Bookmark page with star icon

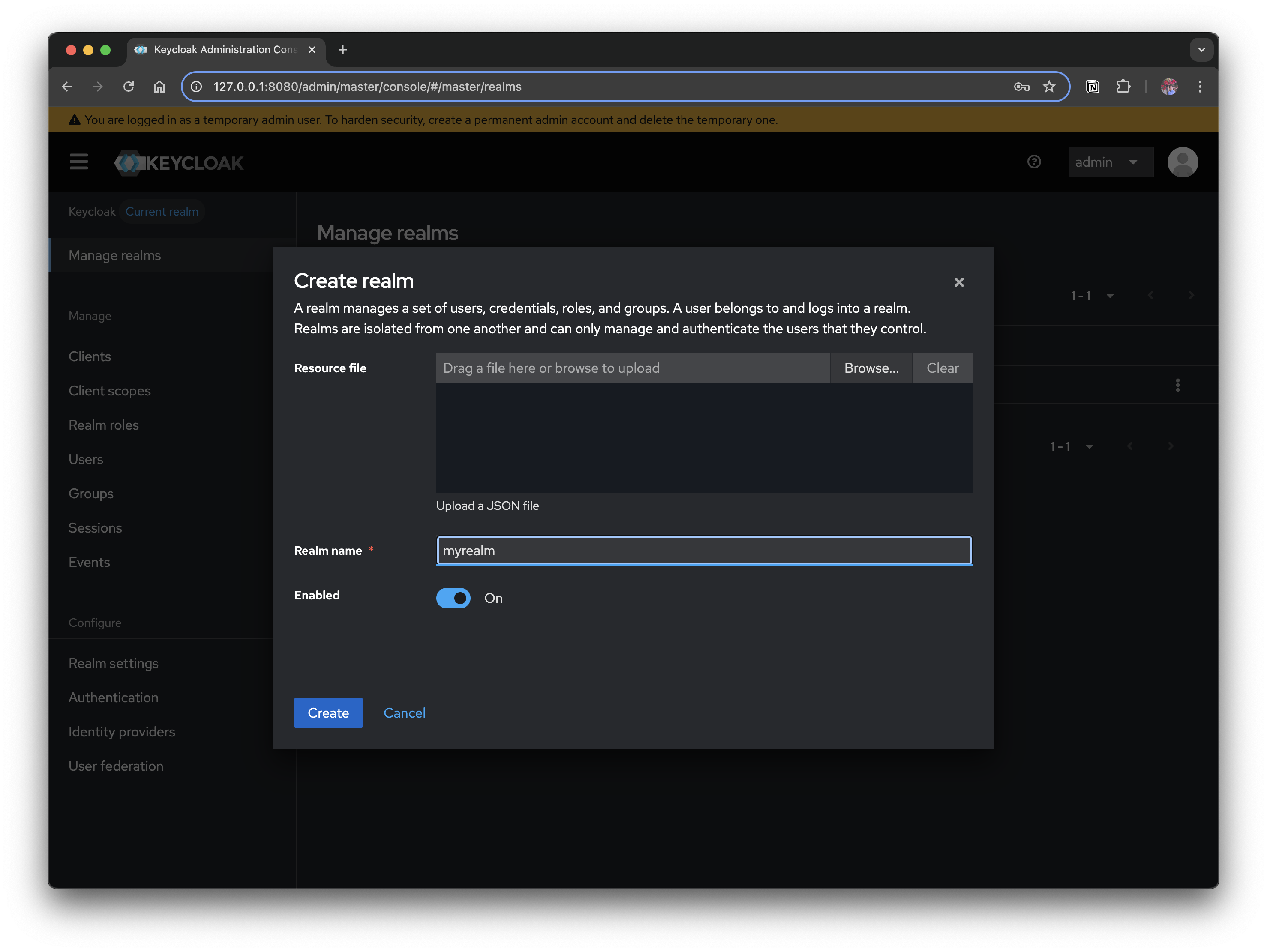(1049, 87)
